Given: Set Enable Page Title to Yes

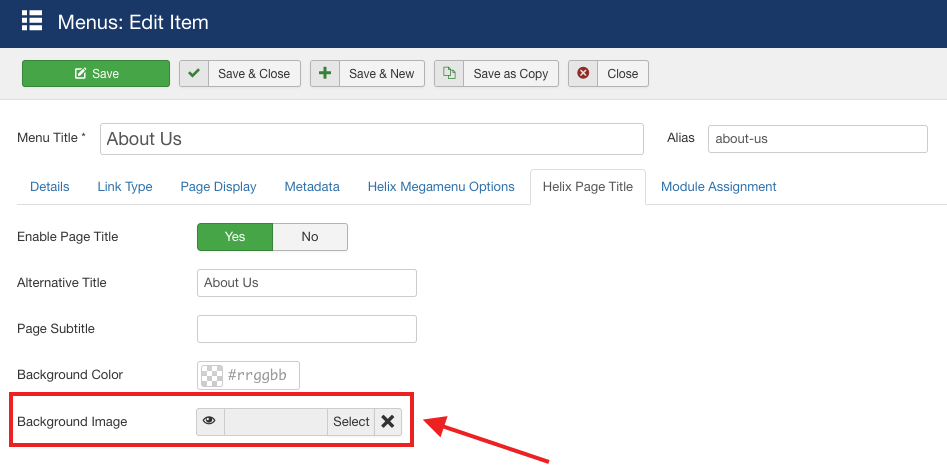Looking at the screenshot, I should [x=235, y=237].
